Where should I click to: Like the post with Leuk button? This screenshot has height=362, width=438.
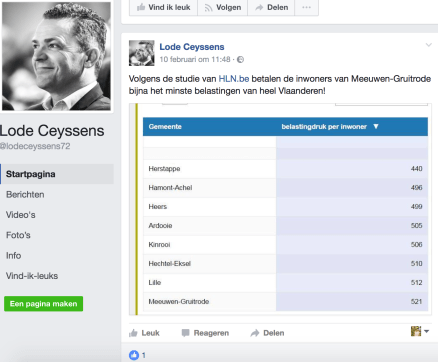144,333
